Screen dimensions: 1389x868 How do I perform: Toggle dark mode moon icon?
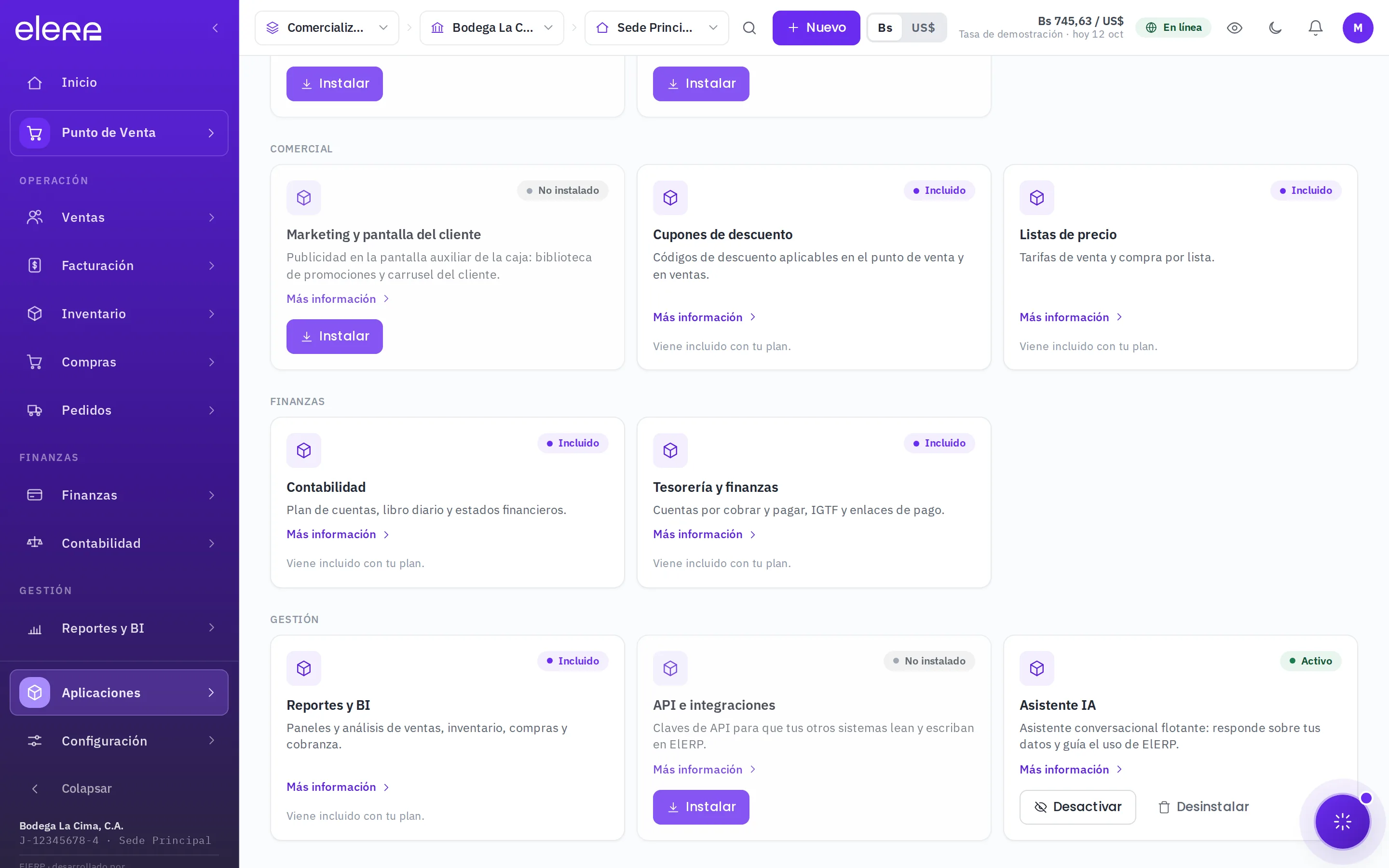click(1275, 27)
